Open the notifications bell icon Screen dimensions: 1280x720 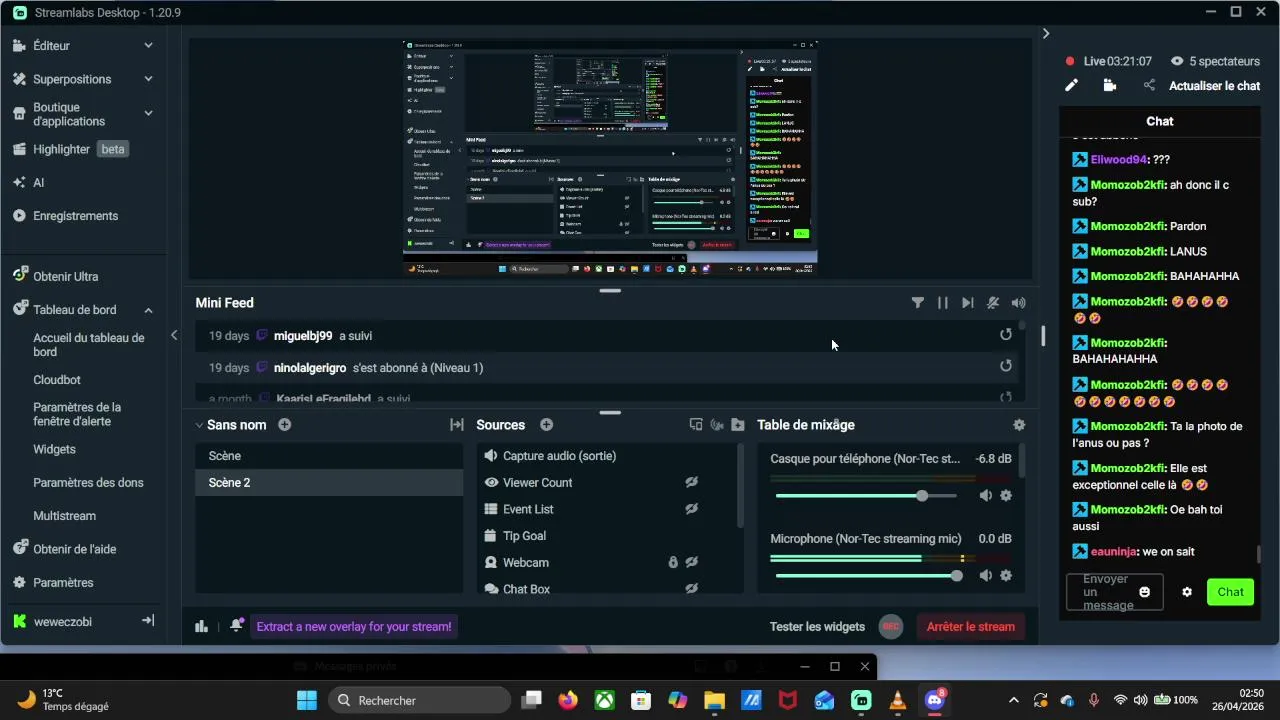pyautogui.click(x=236, y=626)
